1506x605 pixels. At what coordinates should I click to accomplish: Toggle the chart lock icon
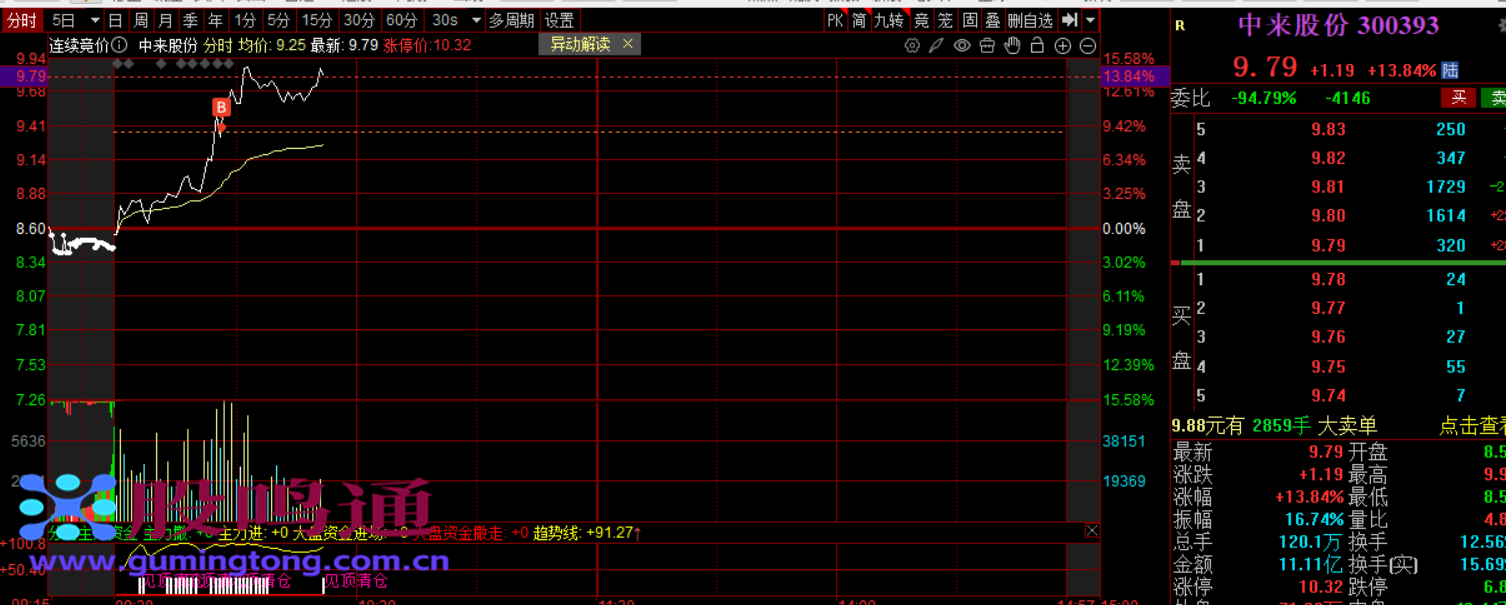coord(1038,45)
